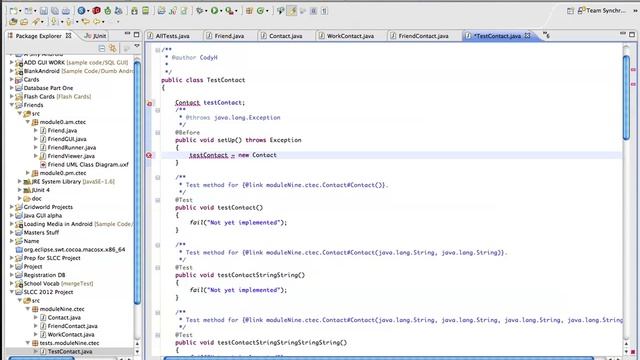Toggle Mark Occurrences highlighted toolbar button

292,11
